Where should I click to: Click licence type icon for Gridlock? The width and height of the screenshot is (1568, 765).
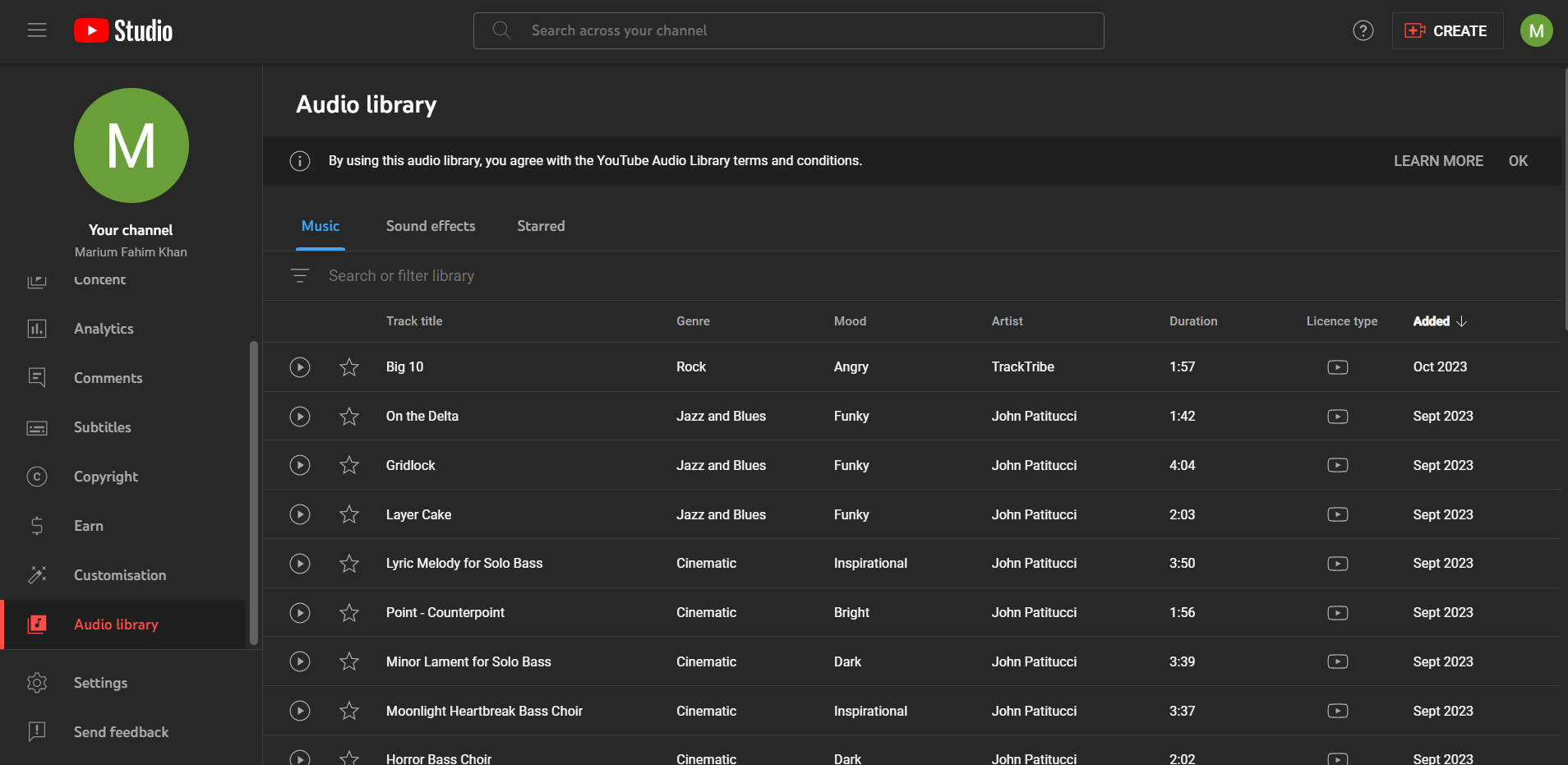pos(1337,465)
